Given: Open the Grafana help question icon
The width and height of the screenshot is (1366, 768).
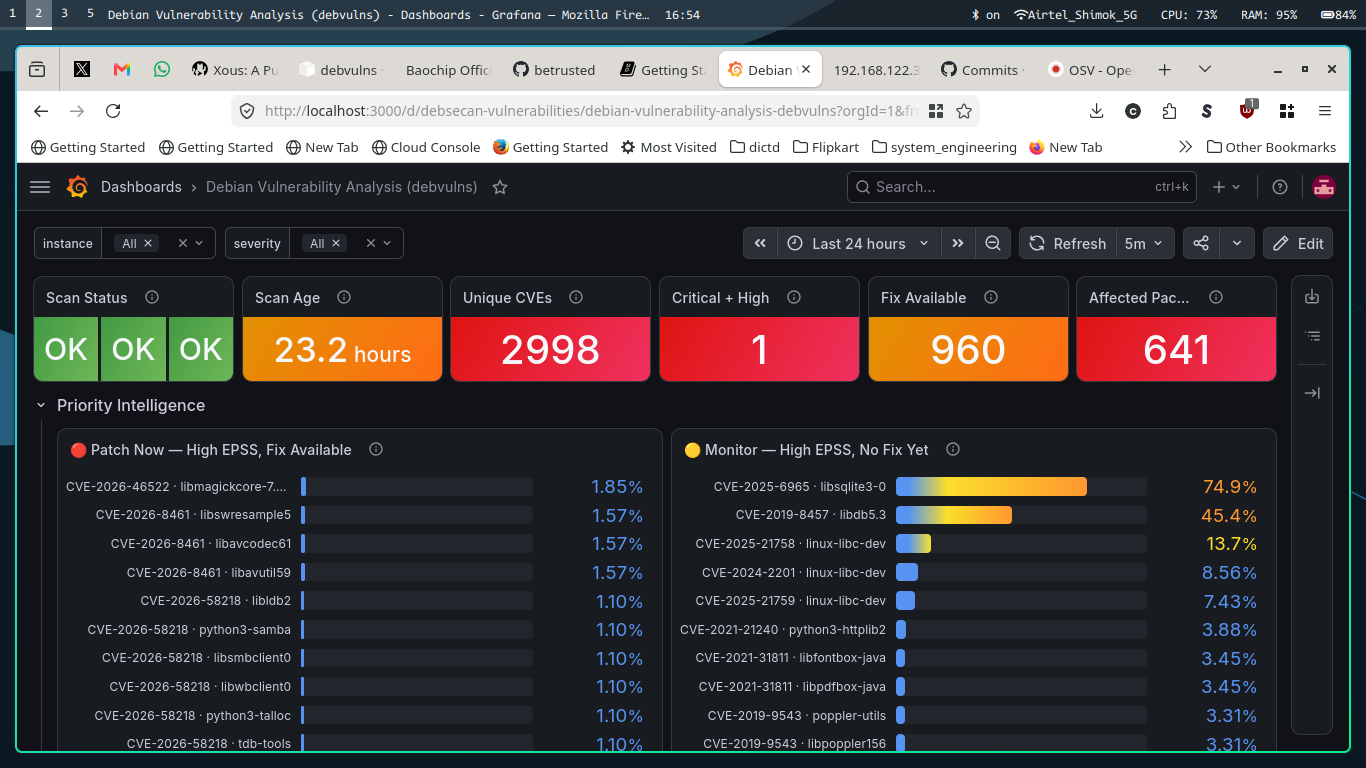Looking at the screenshot, I should (x=1279, y=187).
